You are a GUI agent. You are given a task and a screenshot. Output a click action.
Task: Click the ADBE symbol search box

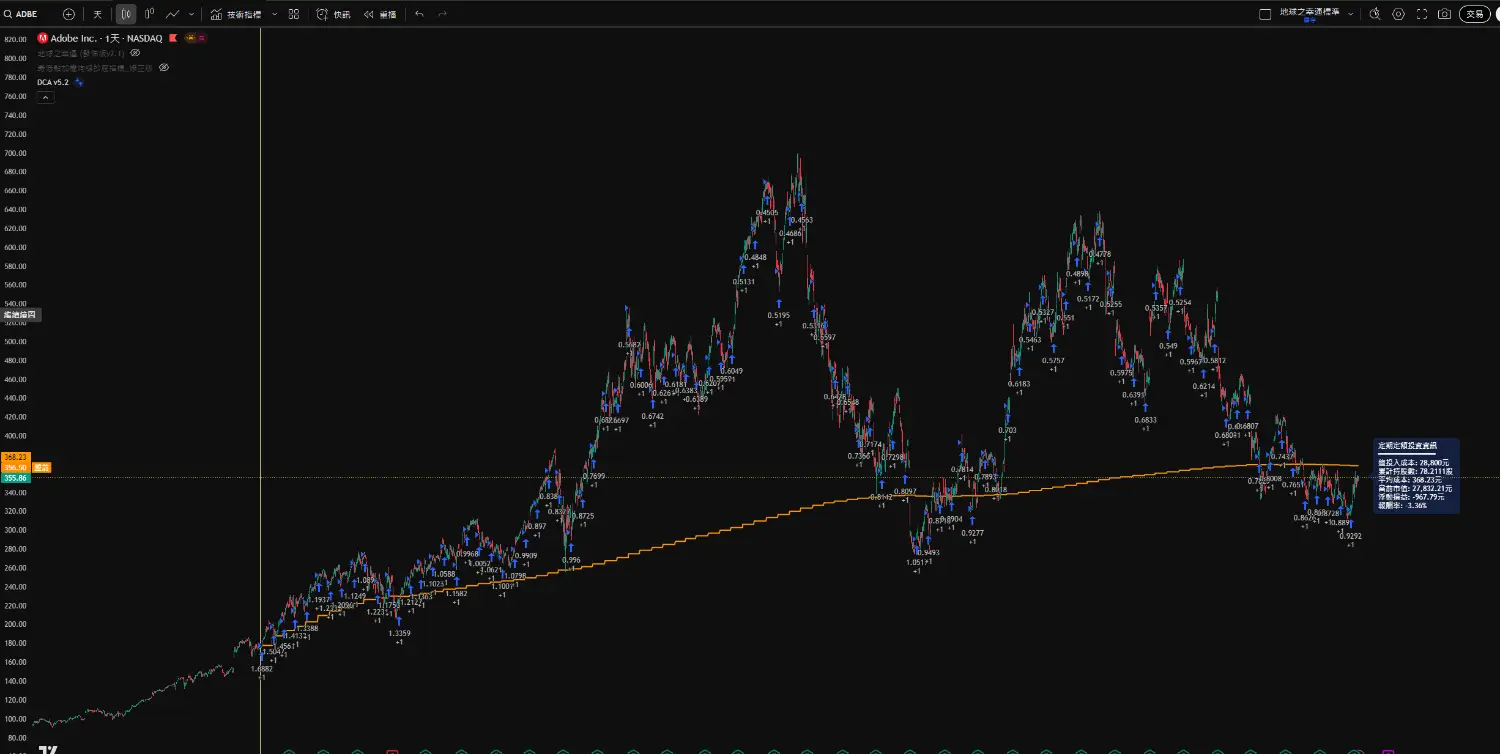coord(28,14)
